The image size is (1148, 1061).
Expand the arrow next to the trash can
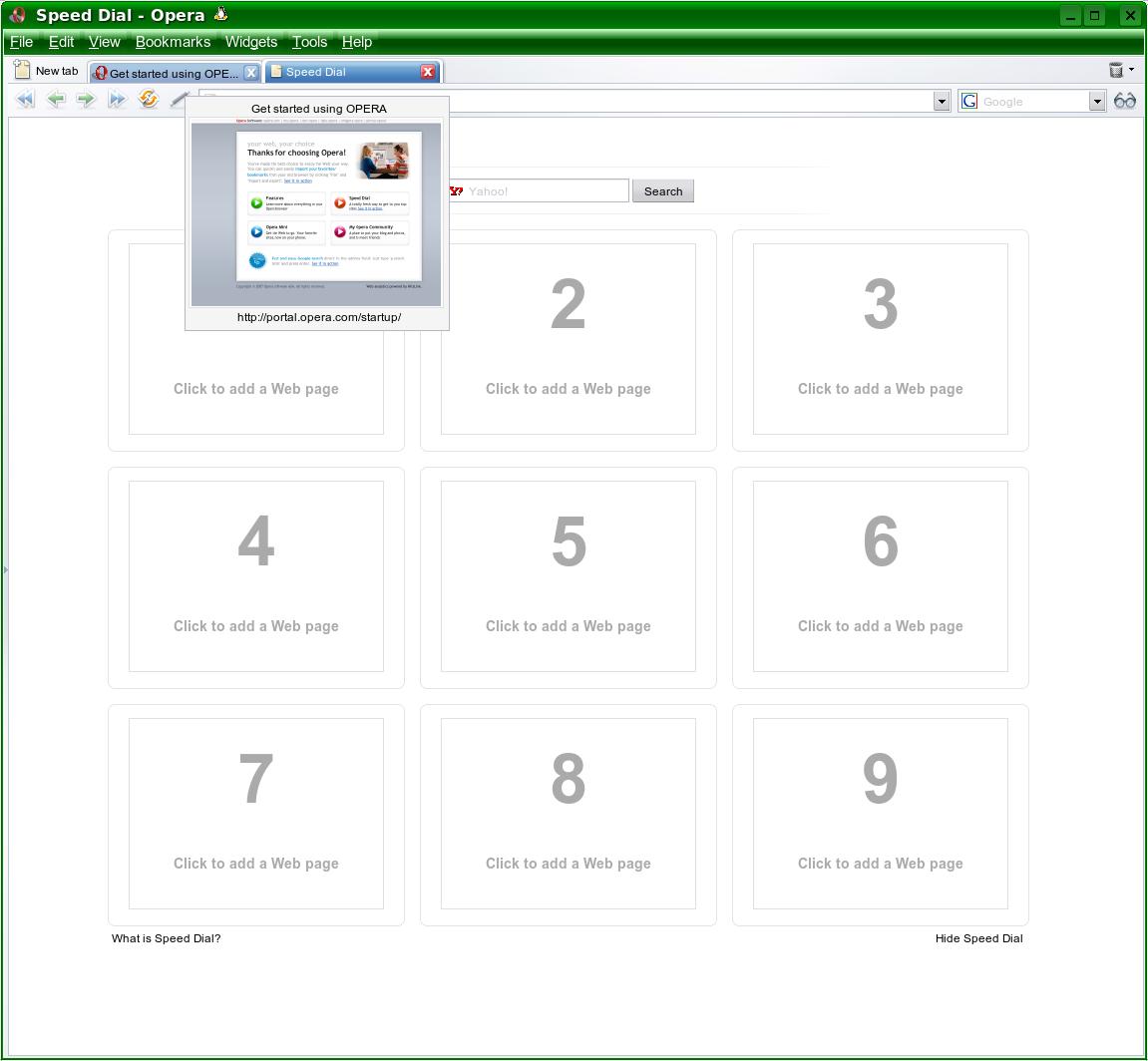click(1132, 69)
